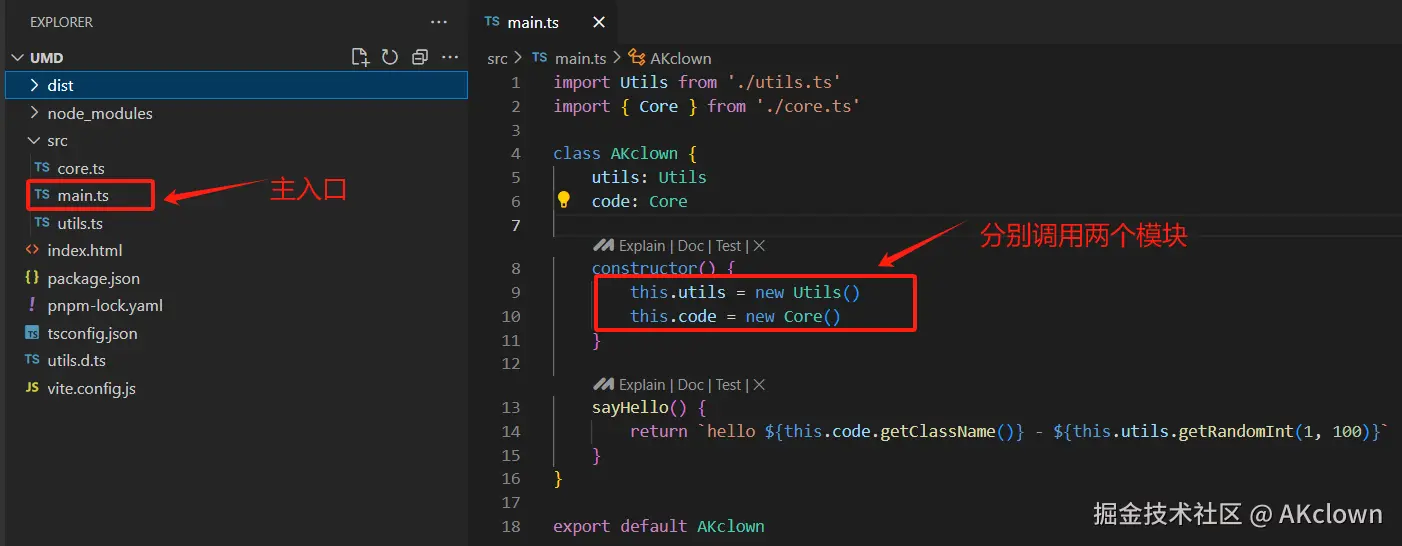Switch to the main.ts editor tab
Screen dimensions: 1402x546
[542, 22]
